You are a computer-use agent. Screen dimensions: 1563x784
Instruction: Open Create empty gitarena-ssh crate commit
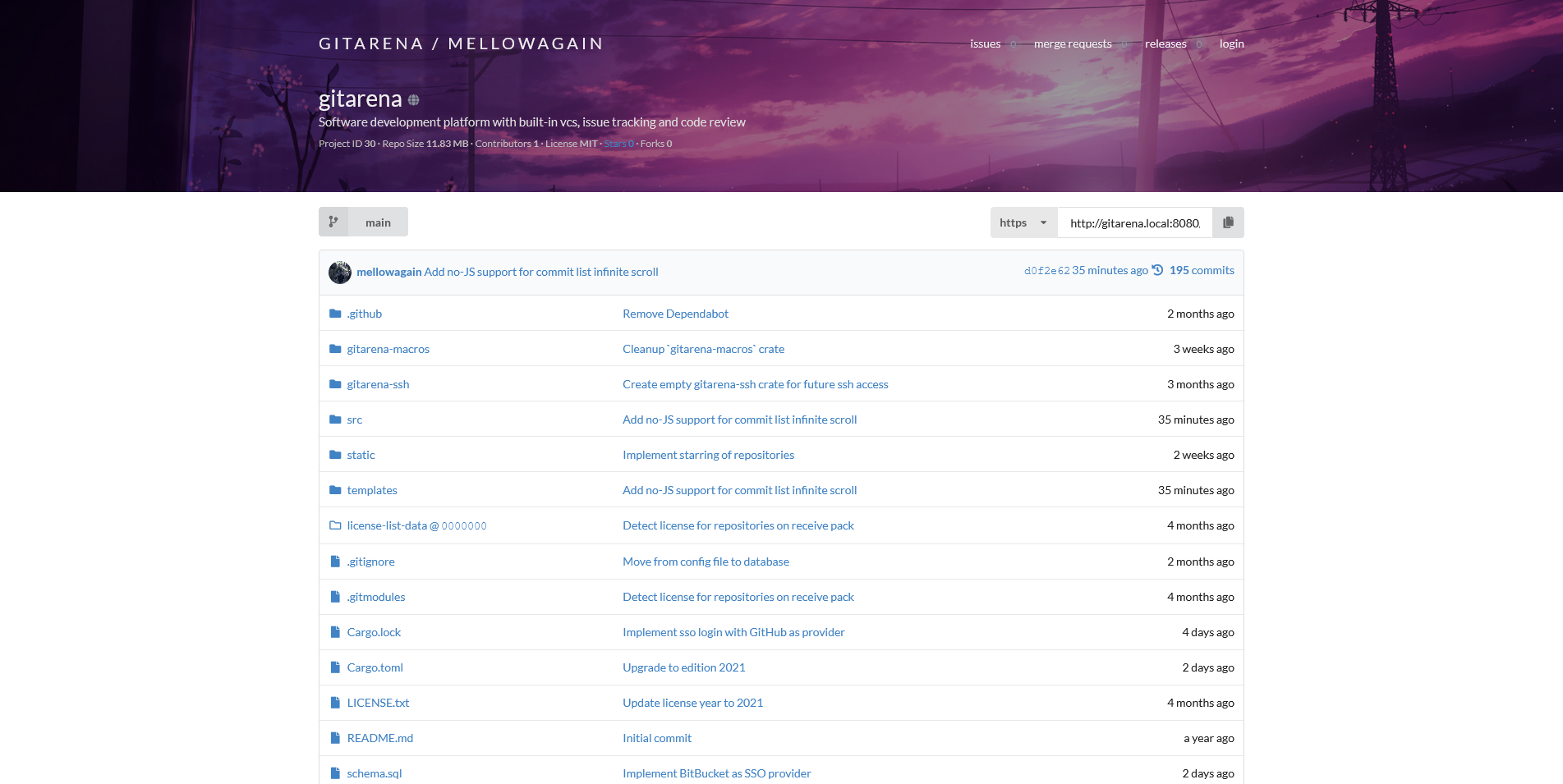756,384
